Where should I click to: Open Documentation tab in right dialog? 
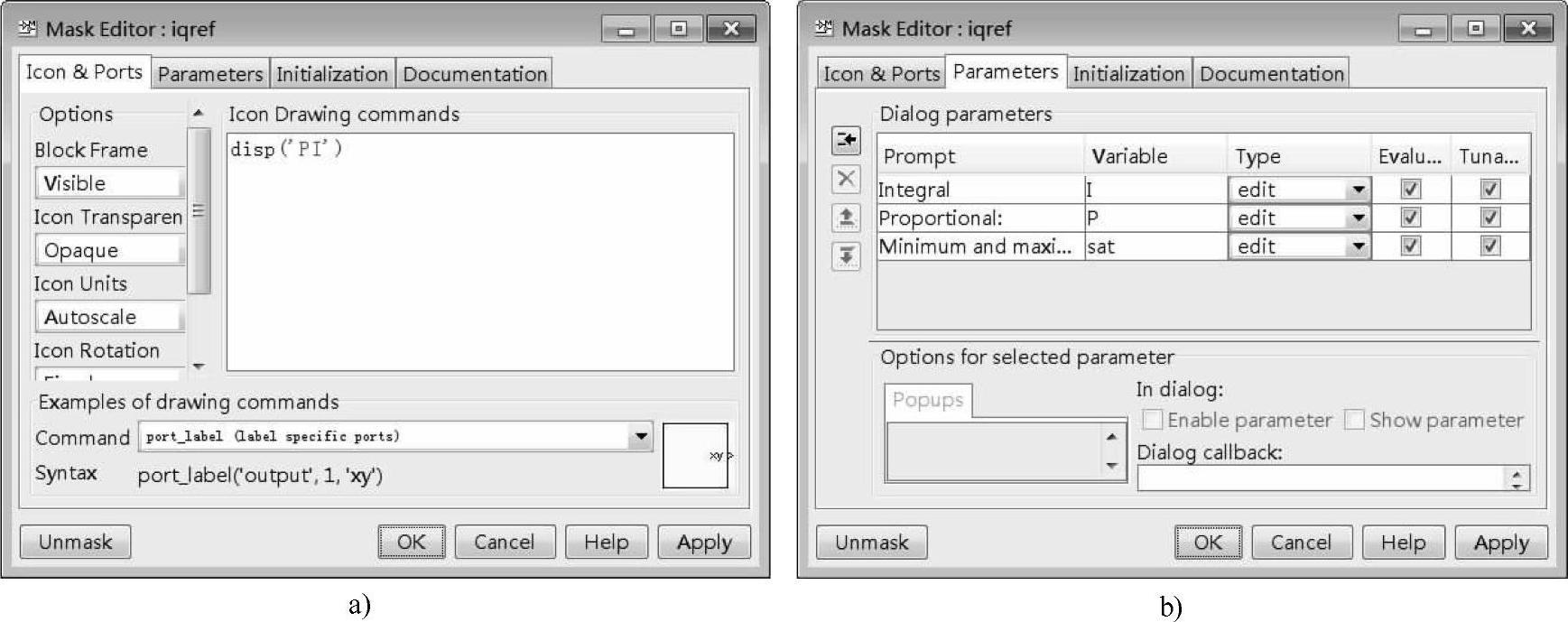(1271, 74)
